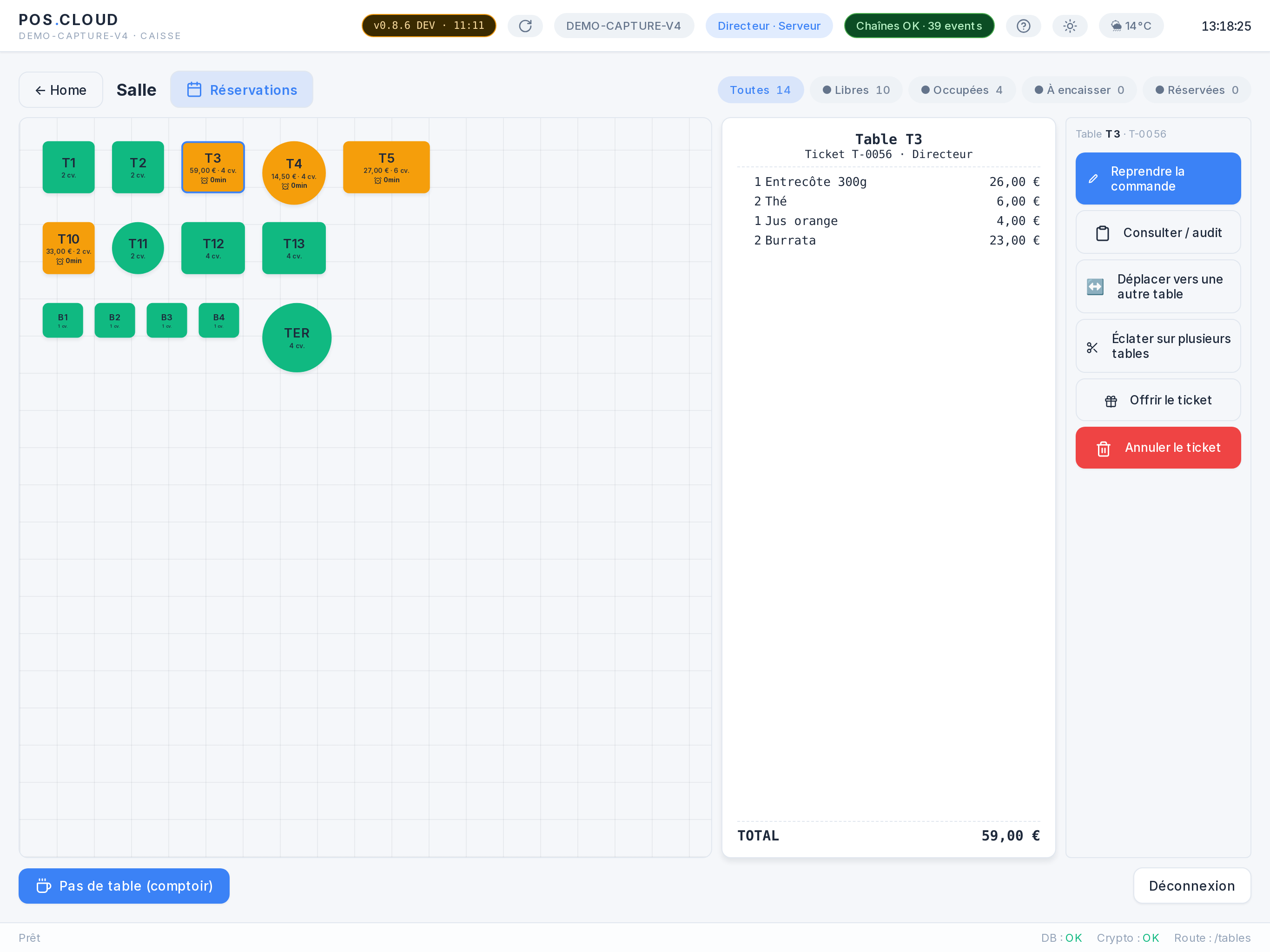Viewport: 1270px width, 952px height.
Task: Click the calendar icon on Réservations
Action: (194, 90)
